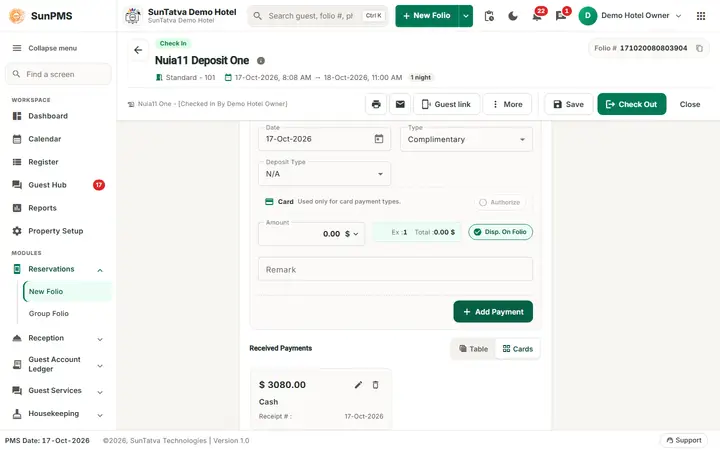Open the Deposit Type dropdown
Image resolution: width=720 pixels, height=450 pixels.
[324, 174]
